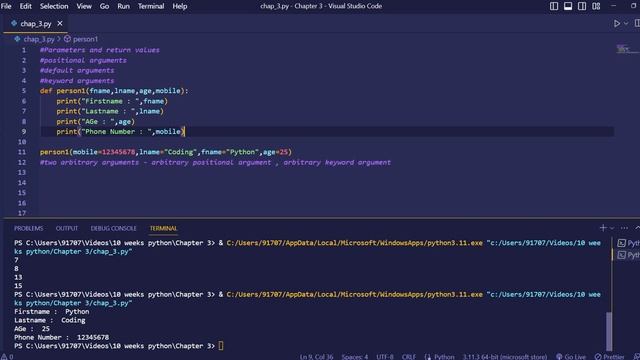Image resolution: width=640 pixels, height=360 pixels.
Task: Open the run options dropdown arrow
Action: click(x=626, y=24)
